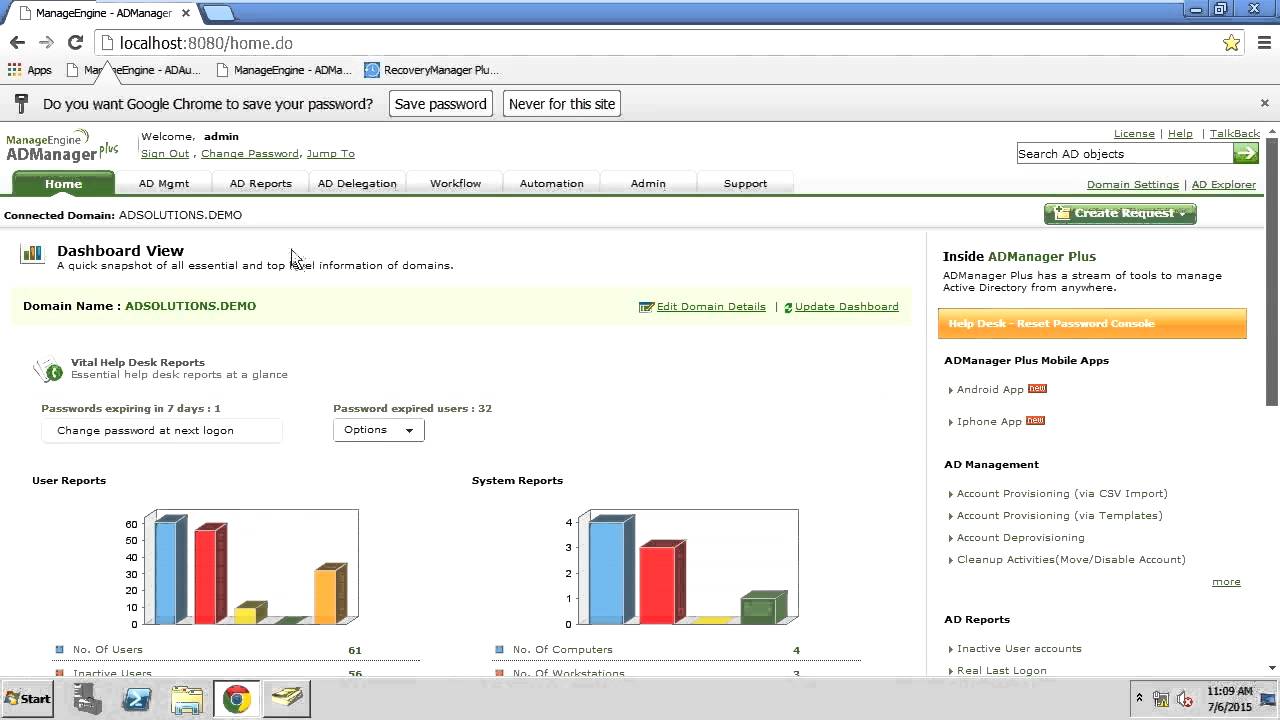Open the License link
The image size is (1280, 720).
[1134, 134]
